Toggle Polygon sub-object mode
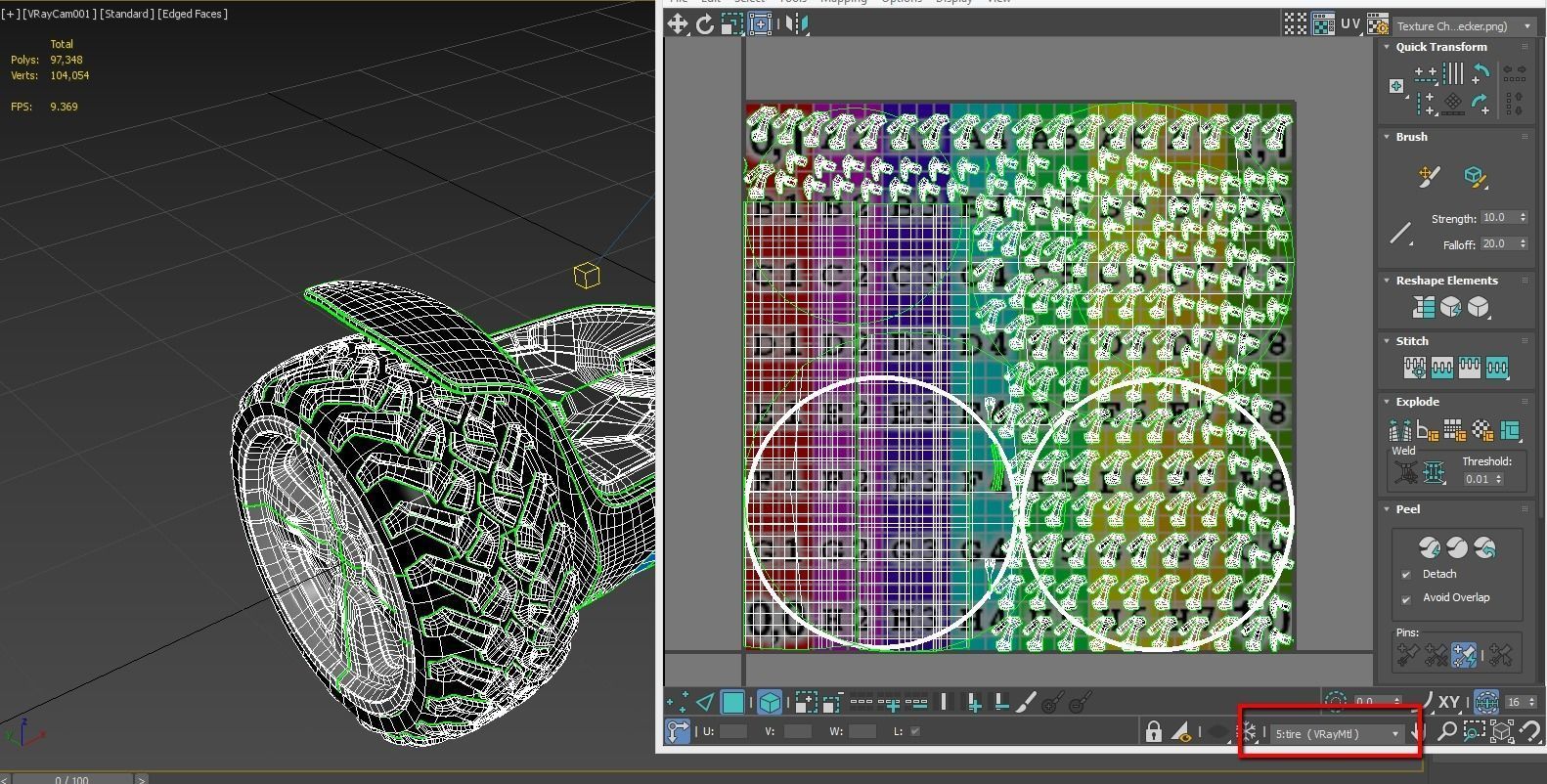 [732, 702]
